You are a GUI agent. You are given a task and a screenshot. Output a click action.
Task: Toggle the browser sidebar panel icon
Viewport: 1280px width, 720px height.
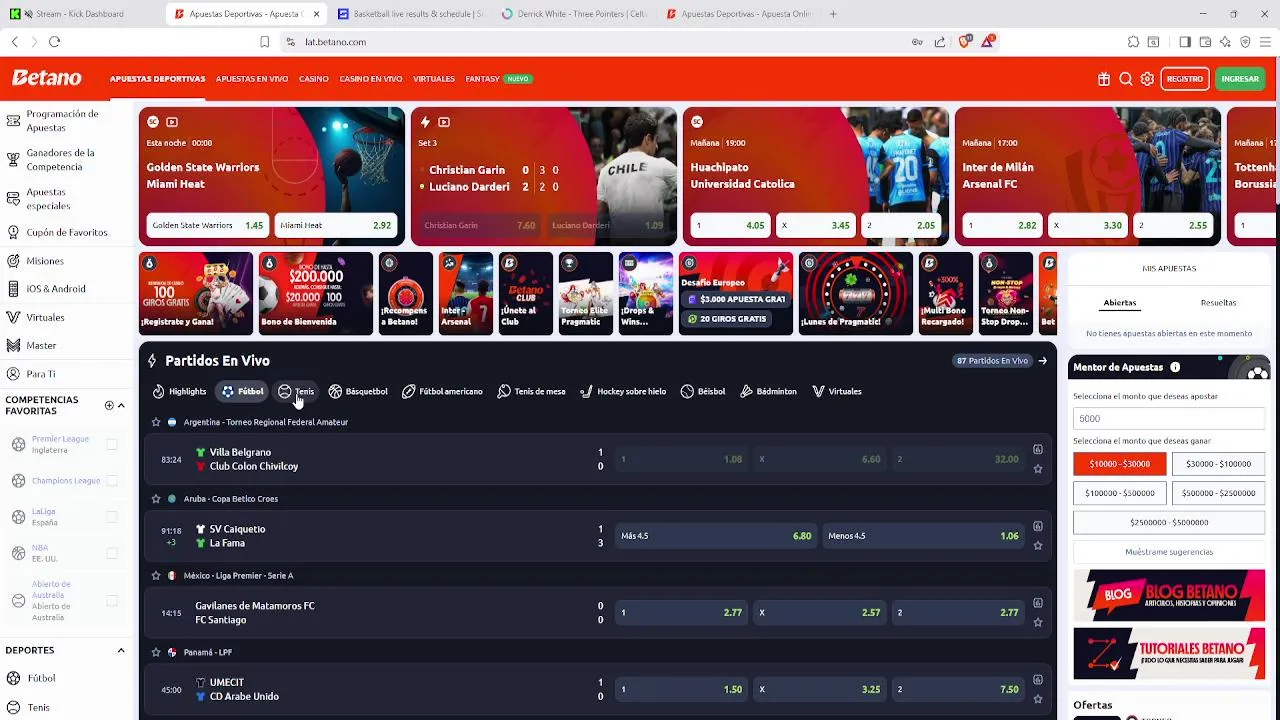point(1185,42)
